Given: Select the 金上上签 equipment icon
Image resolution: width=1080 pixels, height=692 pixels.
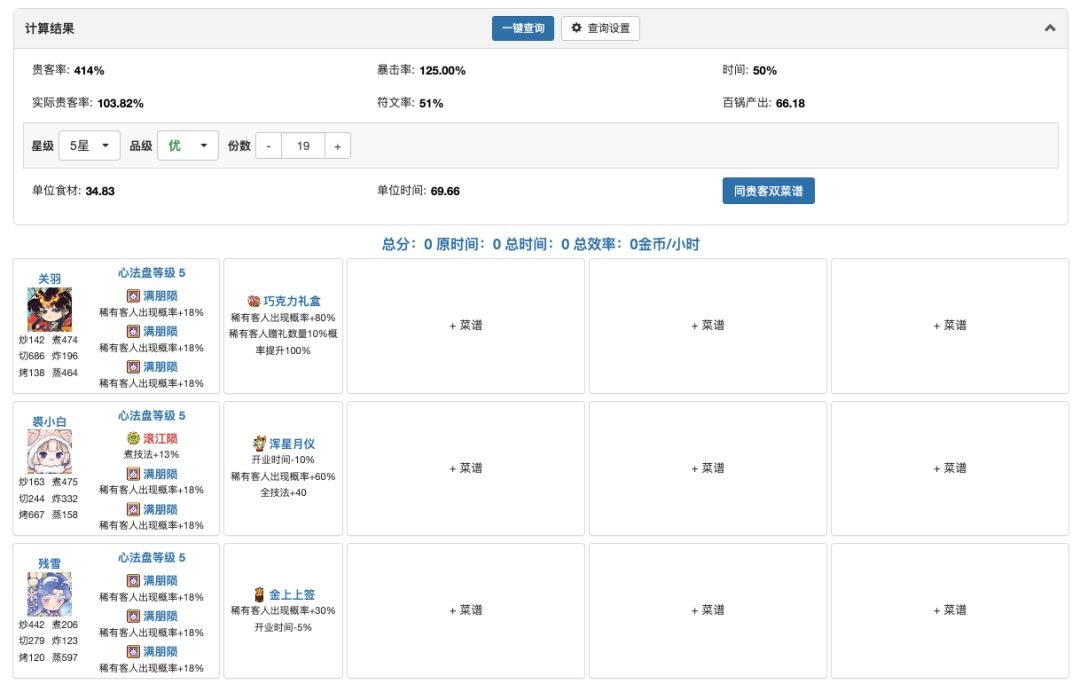Looking at the screenshot, I should (x=260, y=594).
